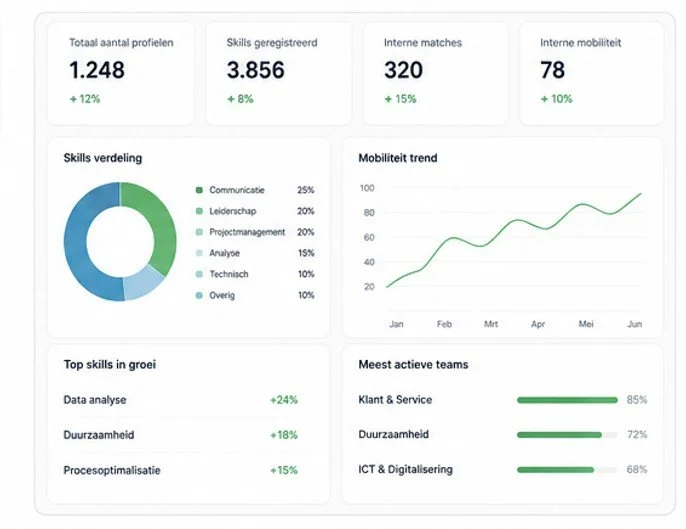Click the +18% growth value
This screenshot has width=686, height=529.
[284, 435]
